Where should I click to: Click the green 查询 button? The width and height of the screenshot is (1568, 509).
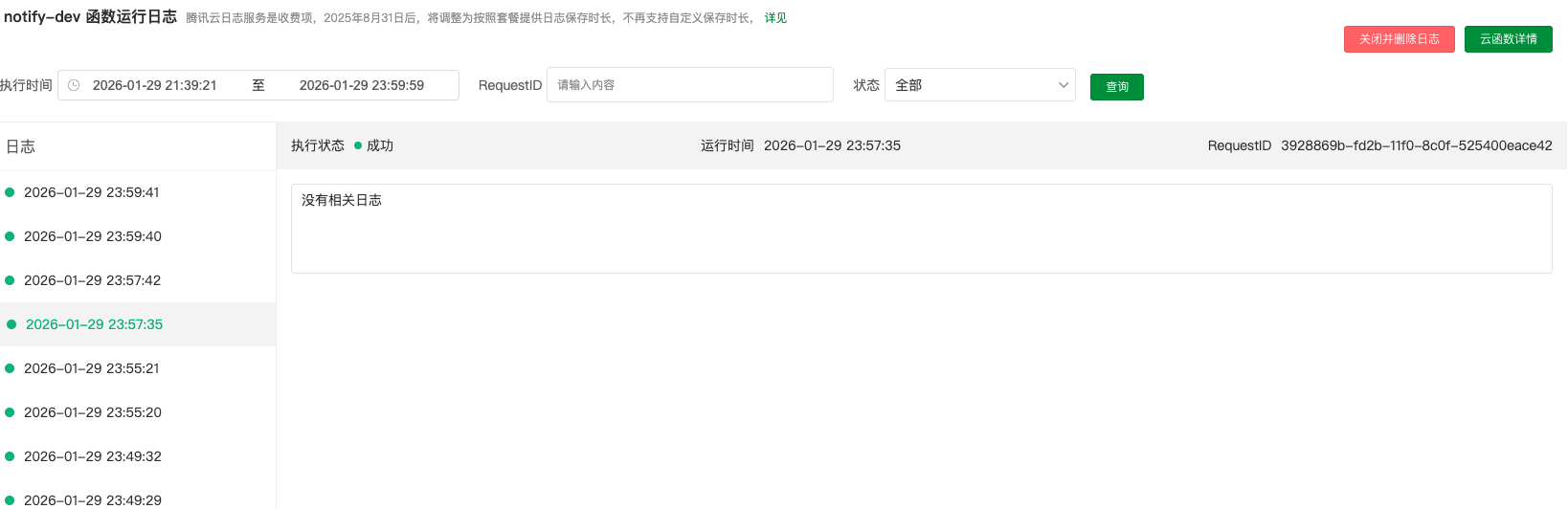click(1116, 87)
